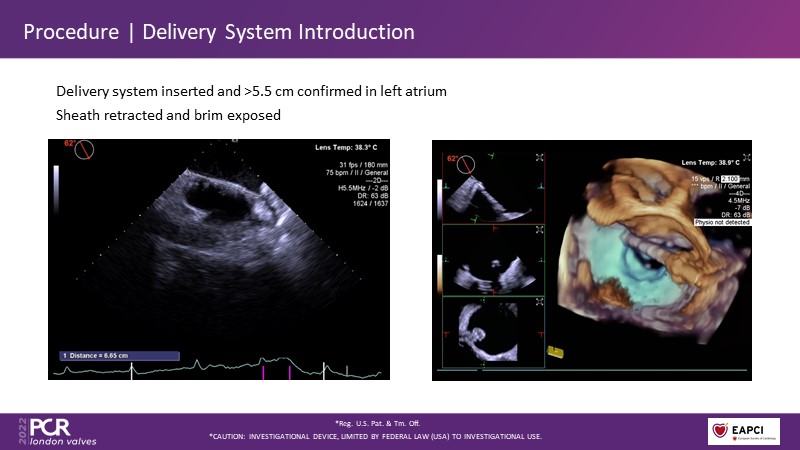Click expand icon on middle multiplanar view
Viewport: 800px width, 450px height.
540,229
